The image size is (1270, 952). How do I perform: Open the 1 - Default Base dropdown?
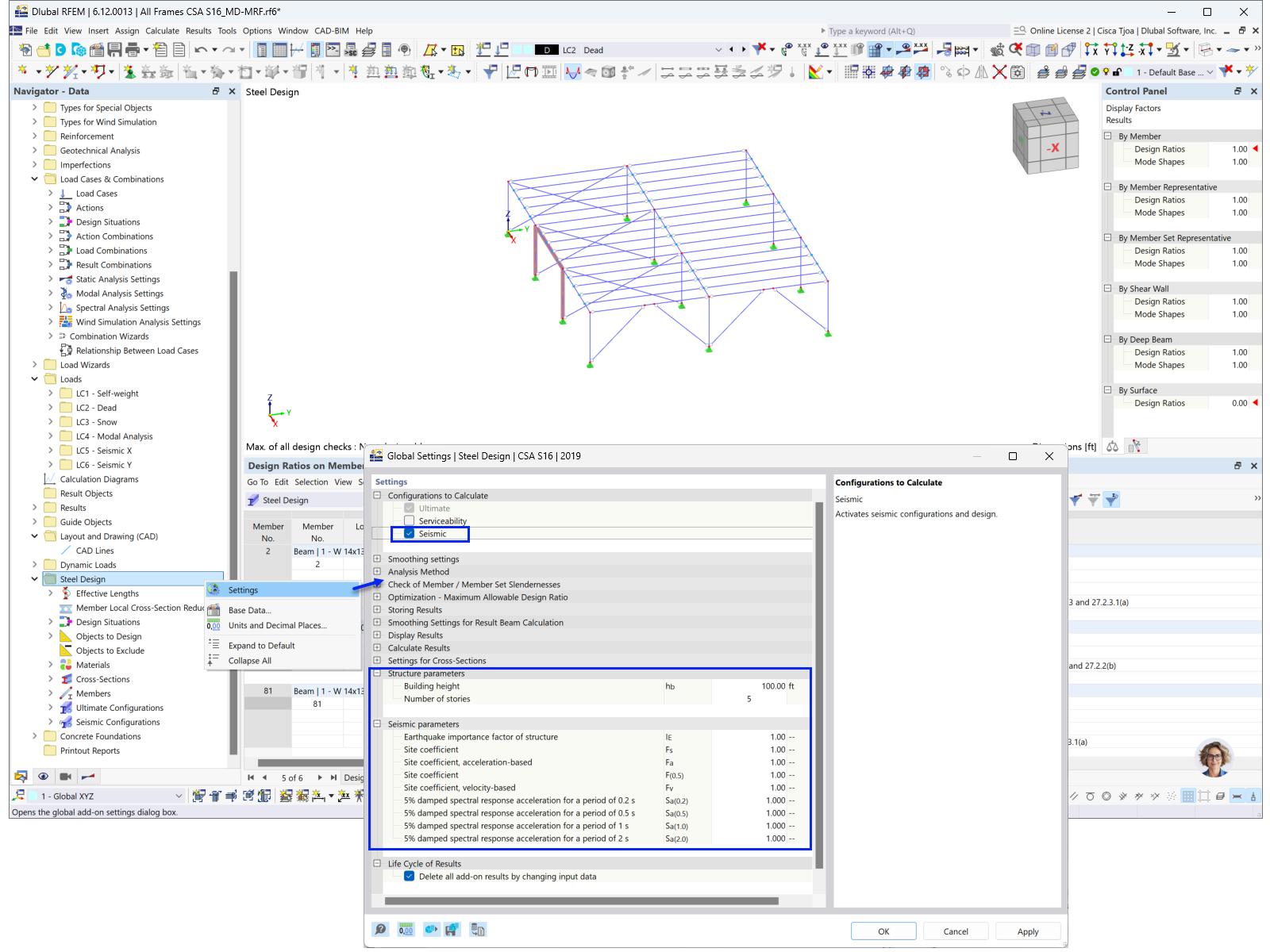[1210, 72]
